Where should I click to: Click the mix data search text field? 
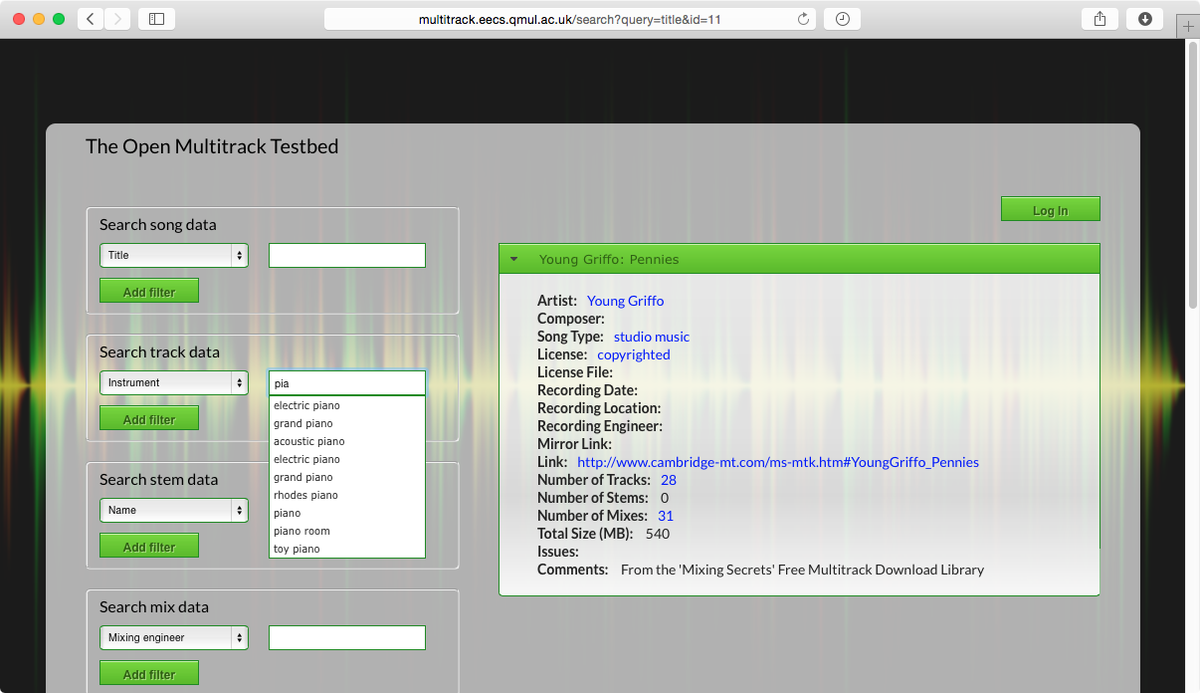coord(347,638)
